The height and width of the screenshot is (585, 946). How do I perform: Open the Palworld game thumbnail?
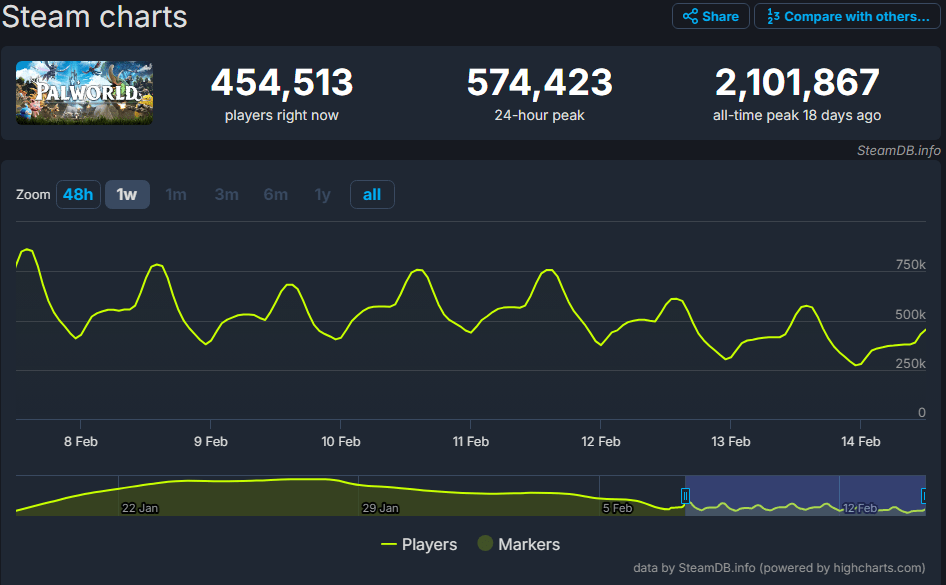pos(84,93)
